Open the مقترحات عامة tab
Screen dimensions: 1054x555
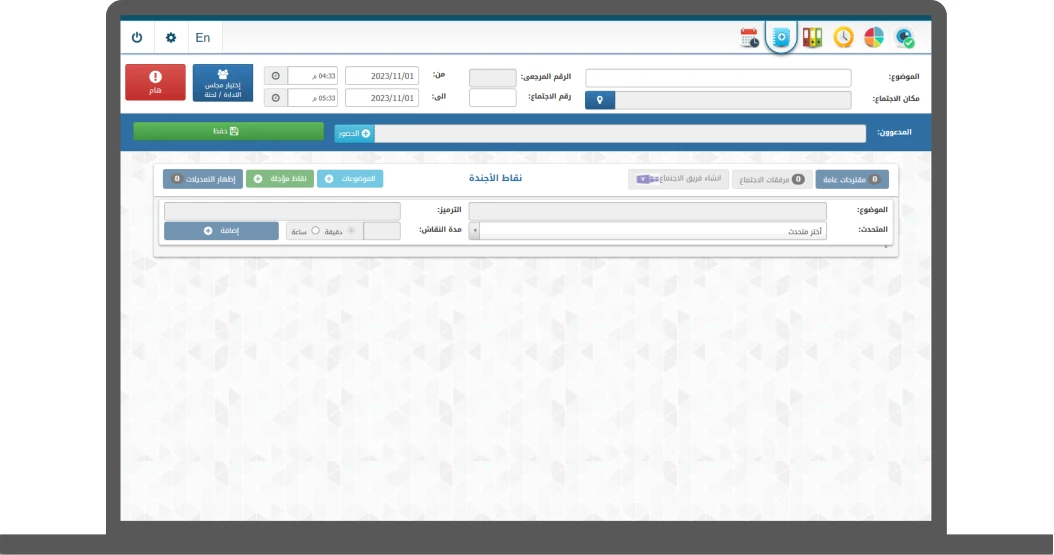pyautogui.click(x=851, y=180)
